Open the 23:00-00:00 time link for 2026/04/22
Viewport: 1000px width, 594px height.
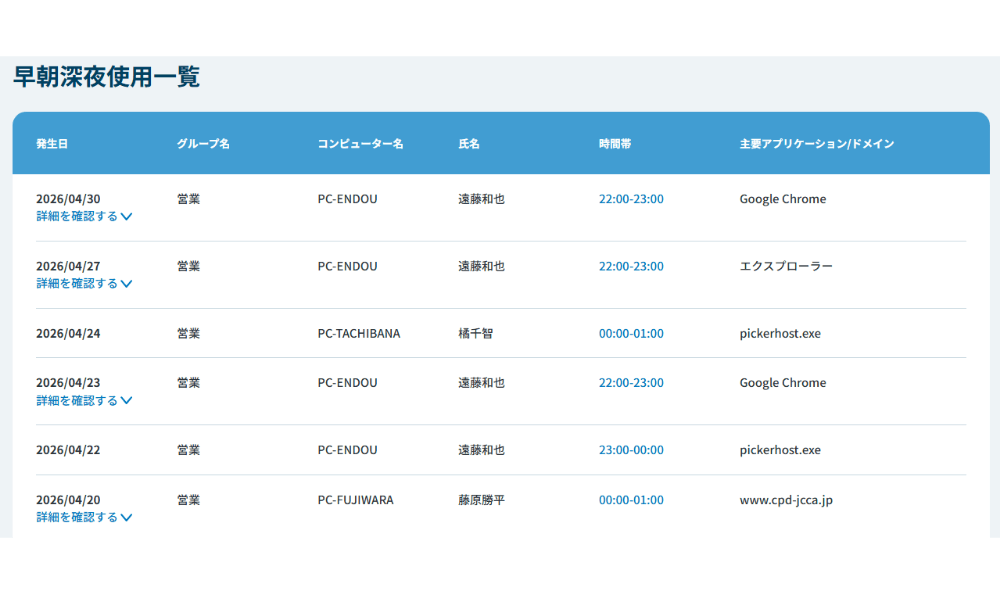tap(631, 450)
